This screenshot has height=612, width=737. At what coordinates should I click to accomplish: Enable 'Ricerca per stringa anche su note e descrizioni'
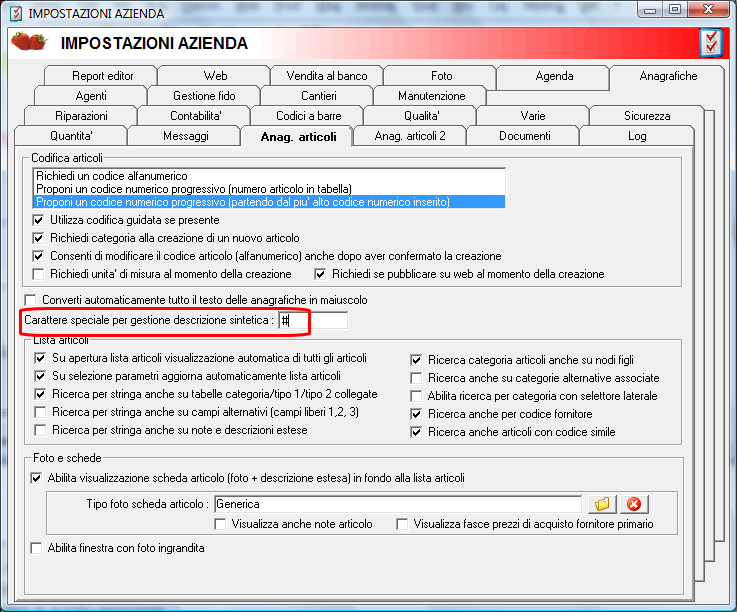(40, 430)
